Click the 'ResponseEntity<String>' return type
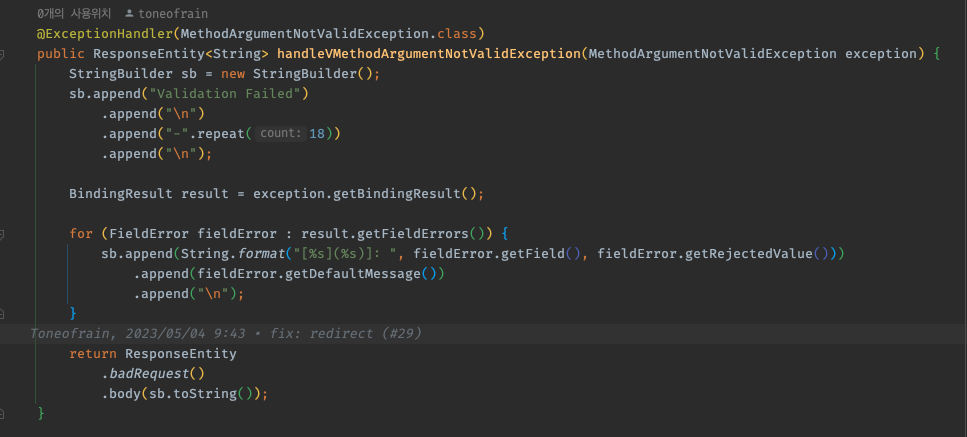 click(181, 54)
